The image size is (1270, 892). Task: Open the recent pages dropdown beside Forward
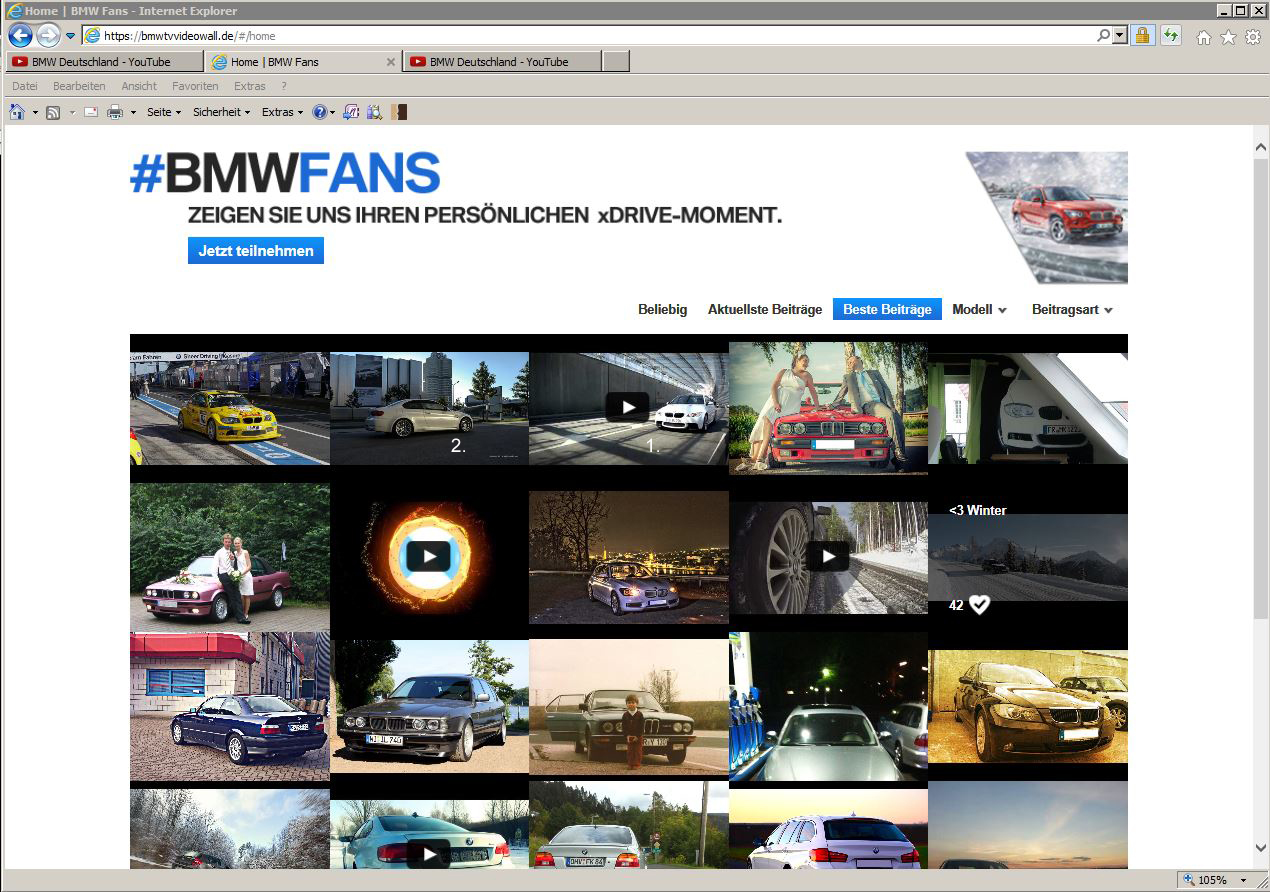71,36
